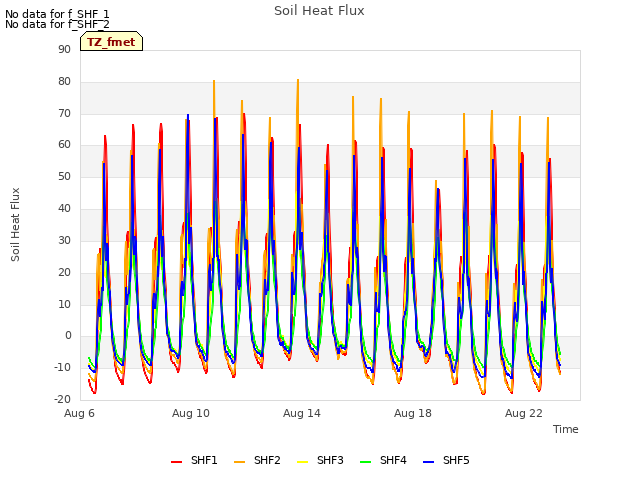Click the Aug 18 x-axis tick label

pos(413,413)
